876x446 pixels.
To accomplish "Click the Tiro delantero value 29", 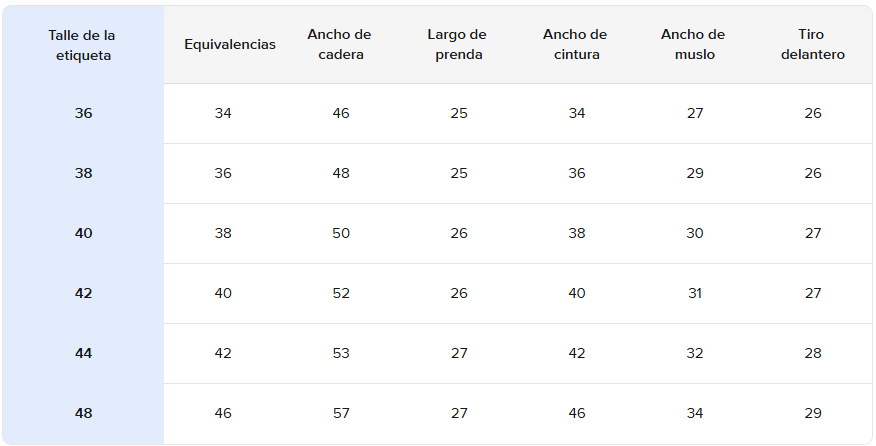I will [x=812, y=413].
